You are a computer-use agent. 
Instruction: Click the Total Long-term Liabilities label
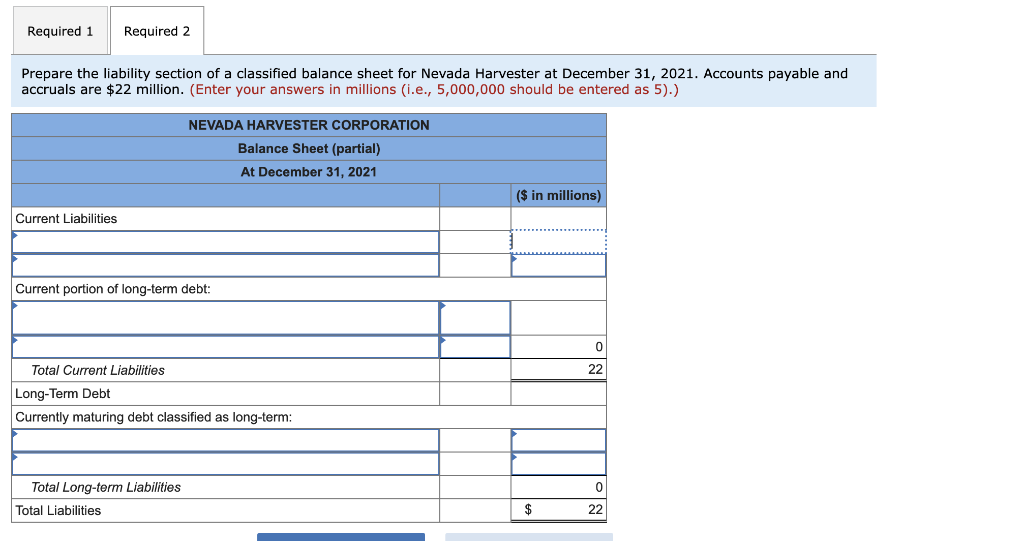(106, 487)
